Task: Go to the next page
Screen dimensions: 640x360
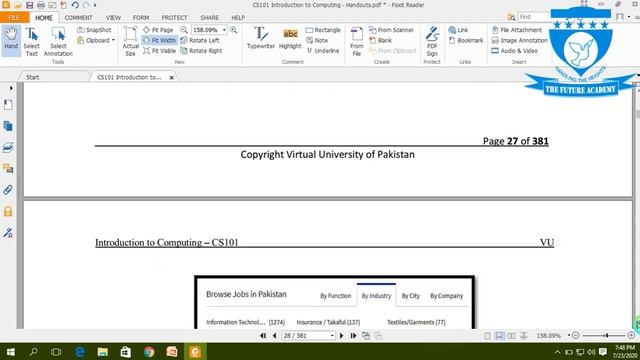Action: (x=342, y=336)
